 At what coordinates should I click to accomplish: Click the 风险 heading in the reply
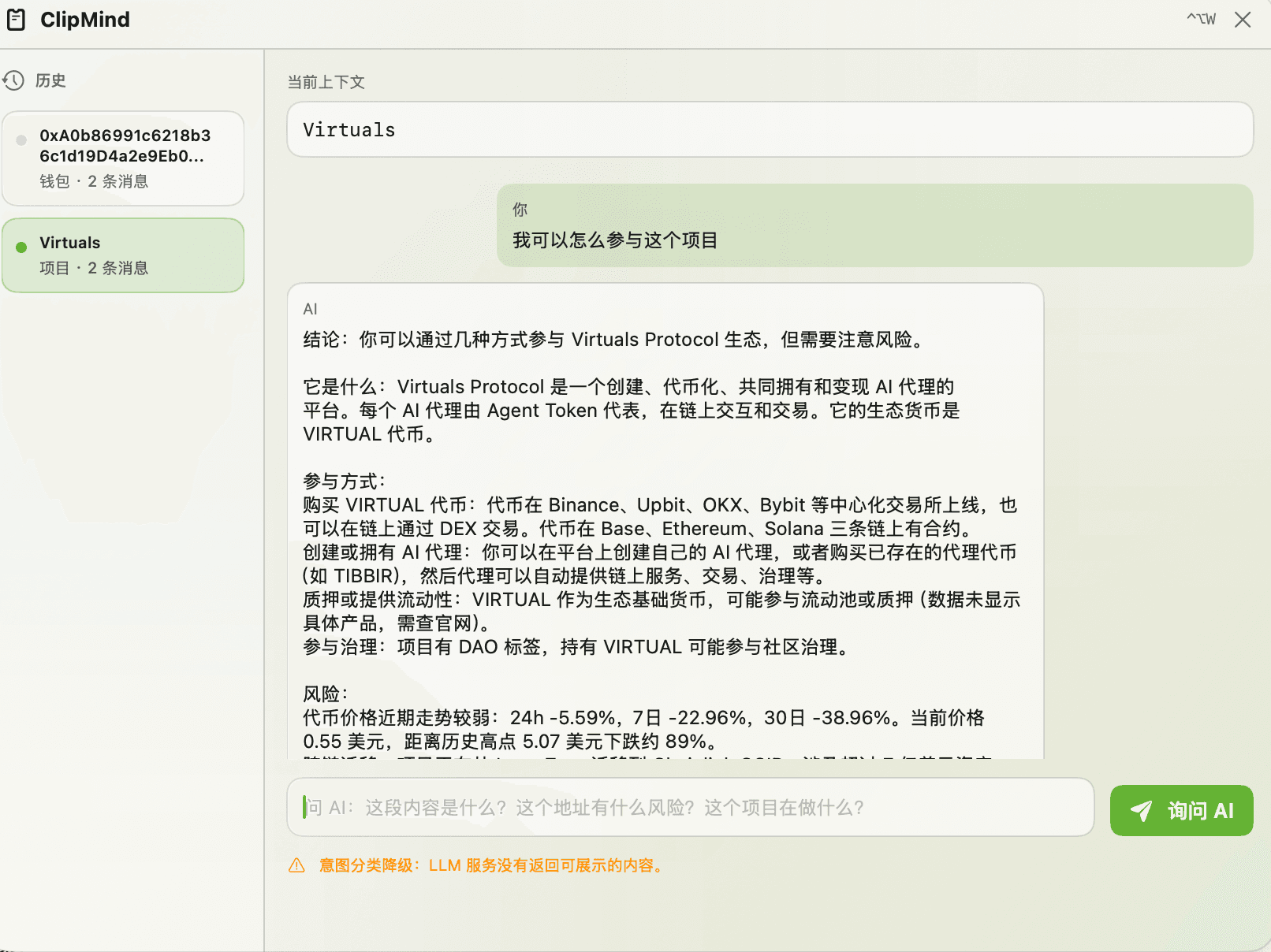tap(326, 694)
